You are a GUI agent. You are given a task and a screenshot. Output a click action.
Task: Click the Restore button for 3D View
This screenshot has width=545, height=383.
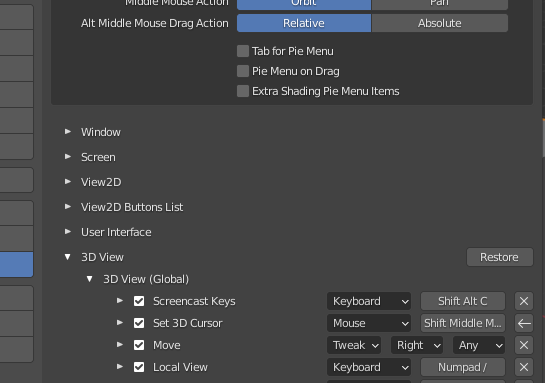[x=499, y=257]
